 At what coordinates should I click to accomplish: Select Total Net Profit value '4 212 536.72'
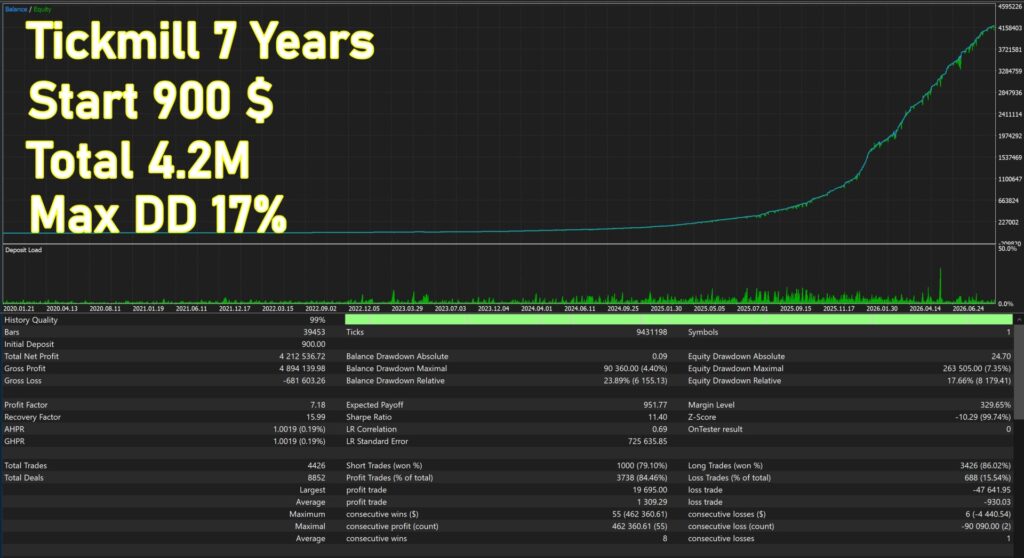pyautogui.click(x=302, y=357)
